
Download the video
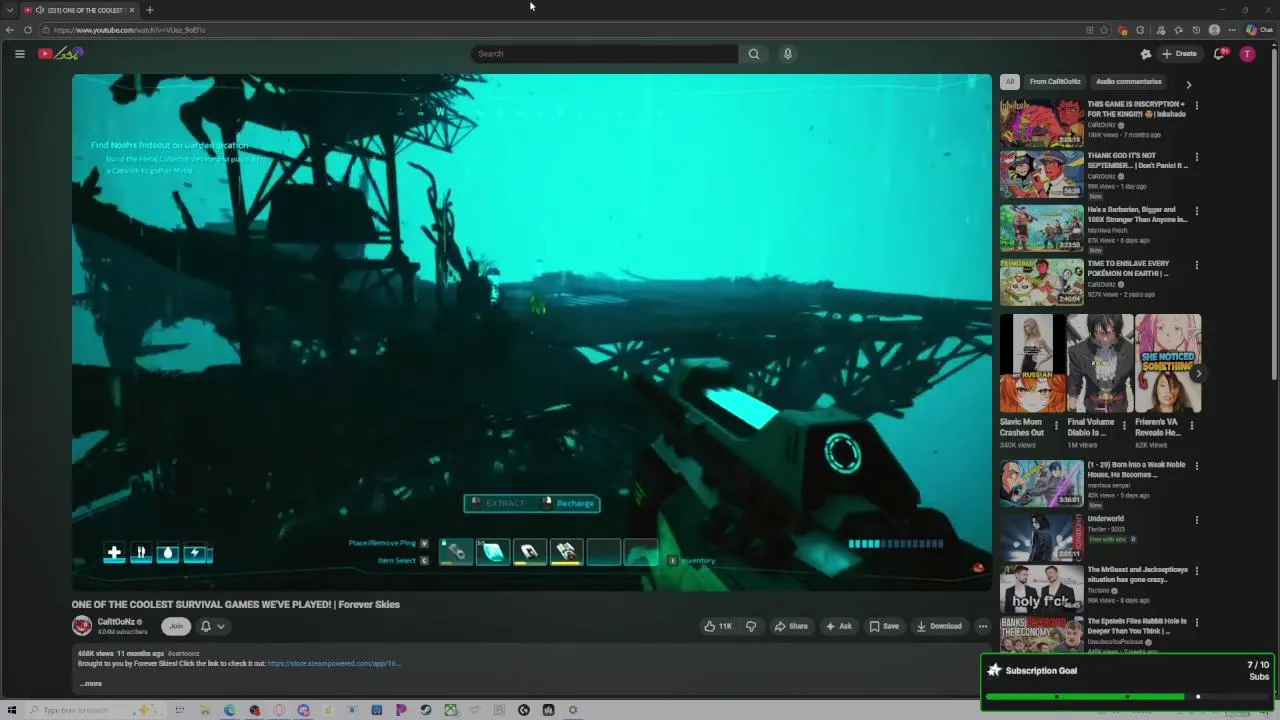(939, 626)
